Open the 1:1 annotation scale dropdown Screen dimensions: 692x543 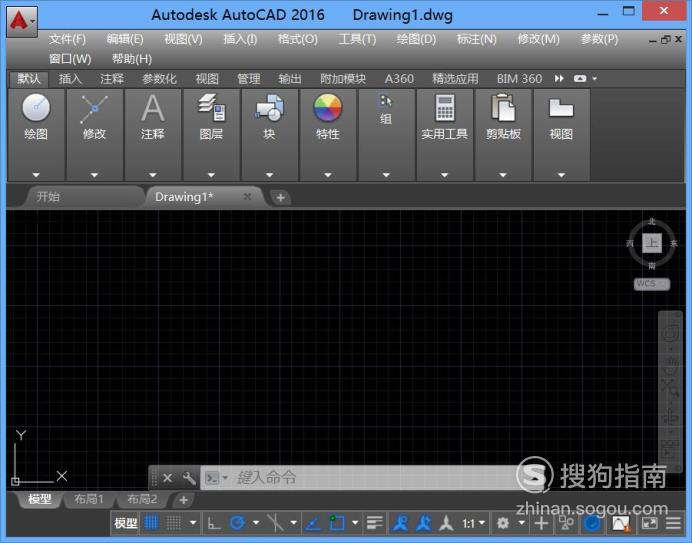pos(474,524)
